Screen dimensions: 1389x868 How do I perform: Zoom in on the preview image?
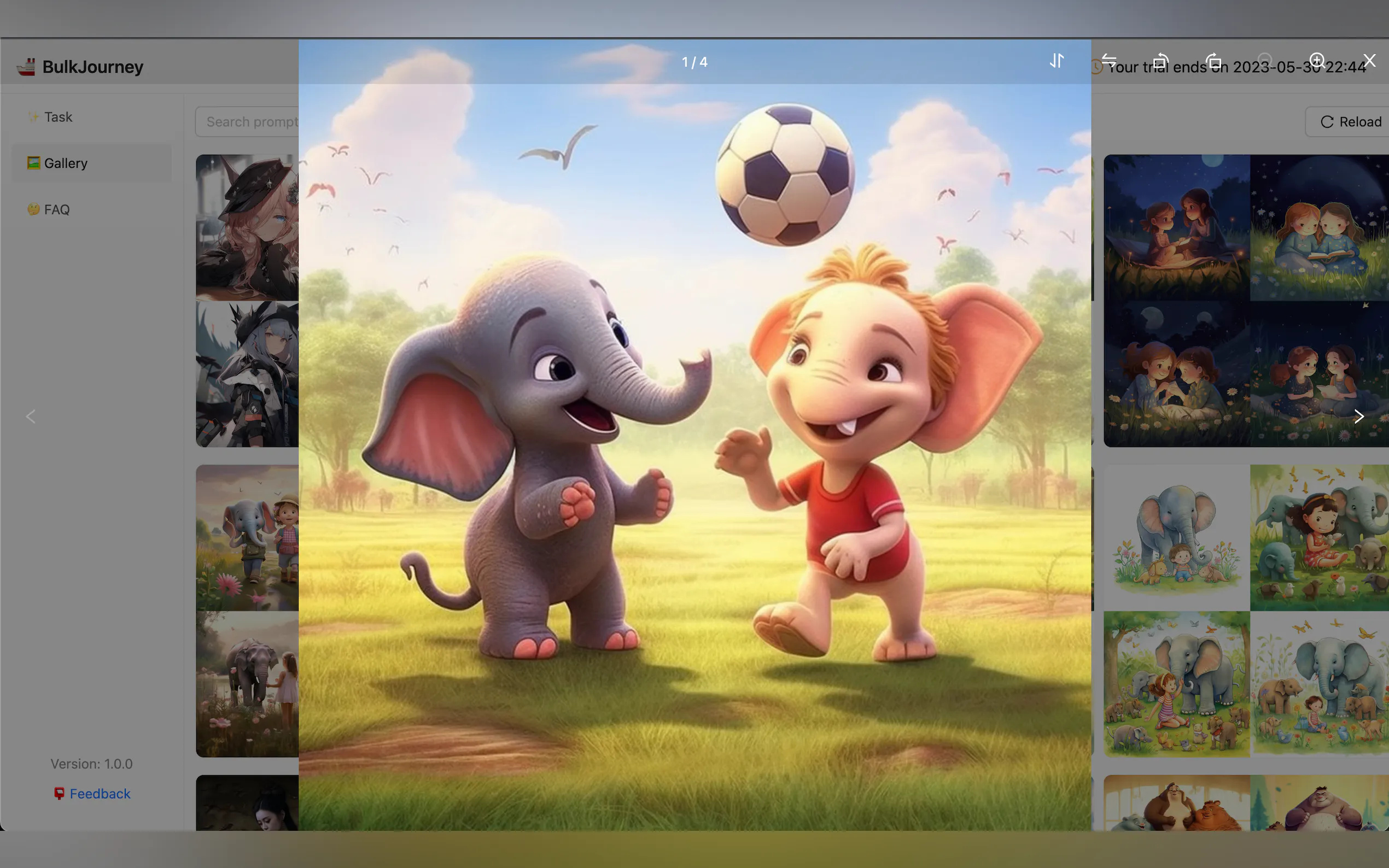1317,61
